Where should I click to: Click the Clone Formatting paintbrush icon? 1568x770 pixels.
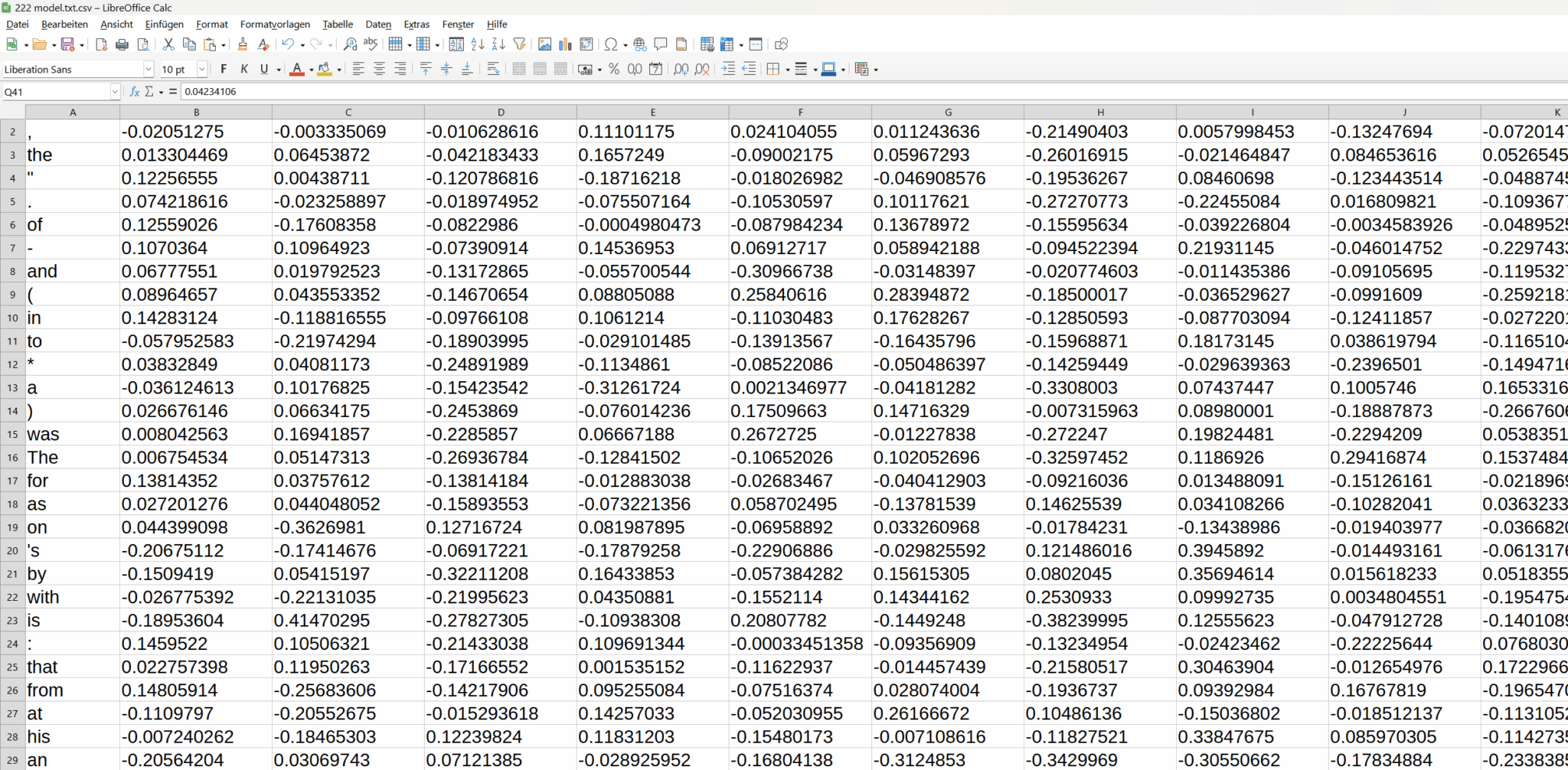pyautogui.click(x=243, y=44)
